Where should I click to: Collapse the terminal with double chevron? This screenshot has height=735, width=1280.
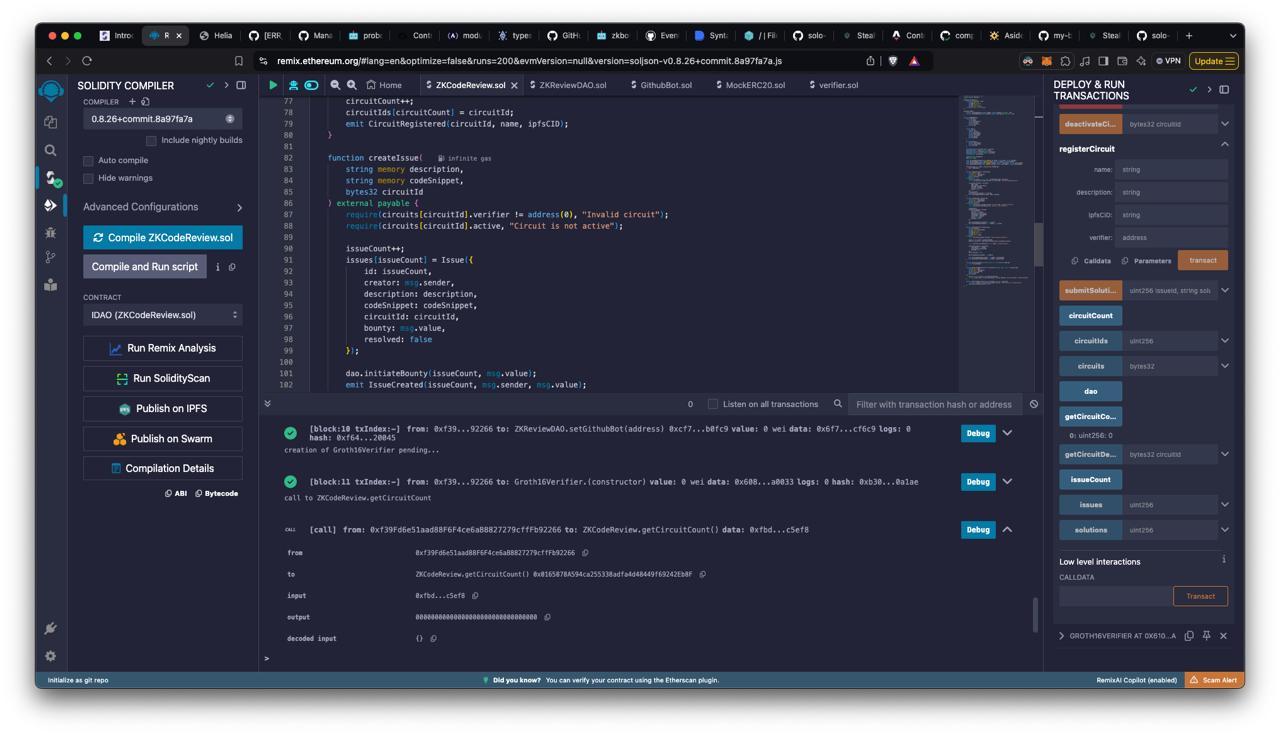click(267, 403)
